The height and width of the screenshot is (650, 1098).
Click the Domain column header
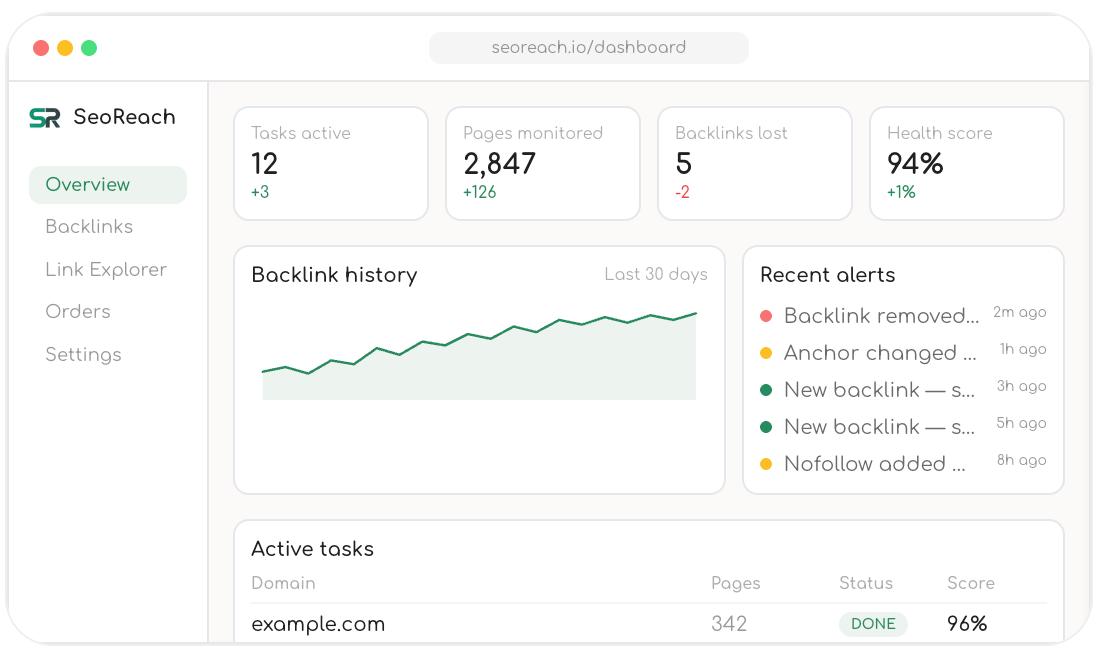pos(284,583)
